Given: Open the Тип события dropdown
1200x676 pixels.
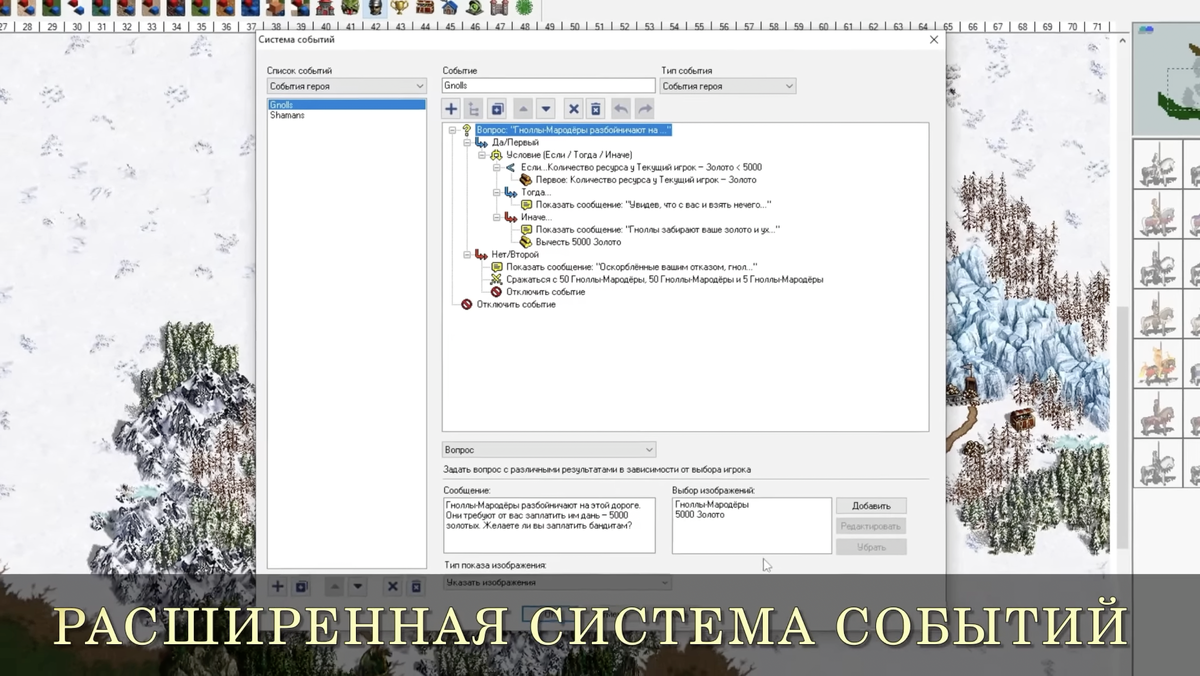Looking at the screenshot, I should pos(728,86).
